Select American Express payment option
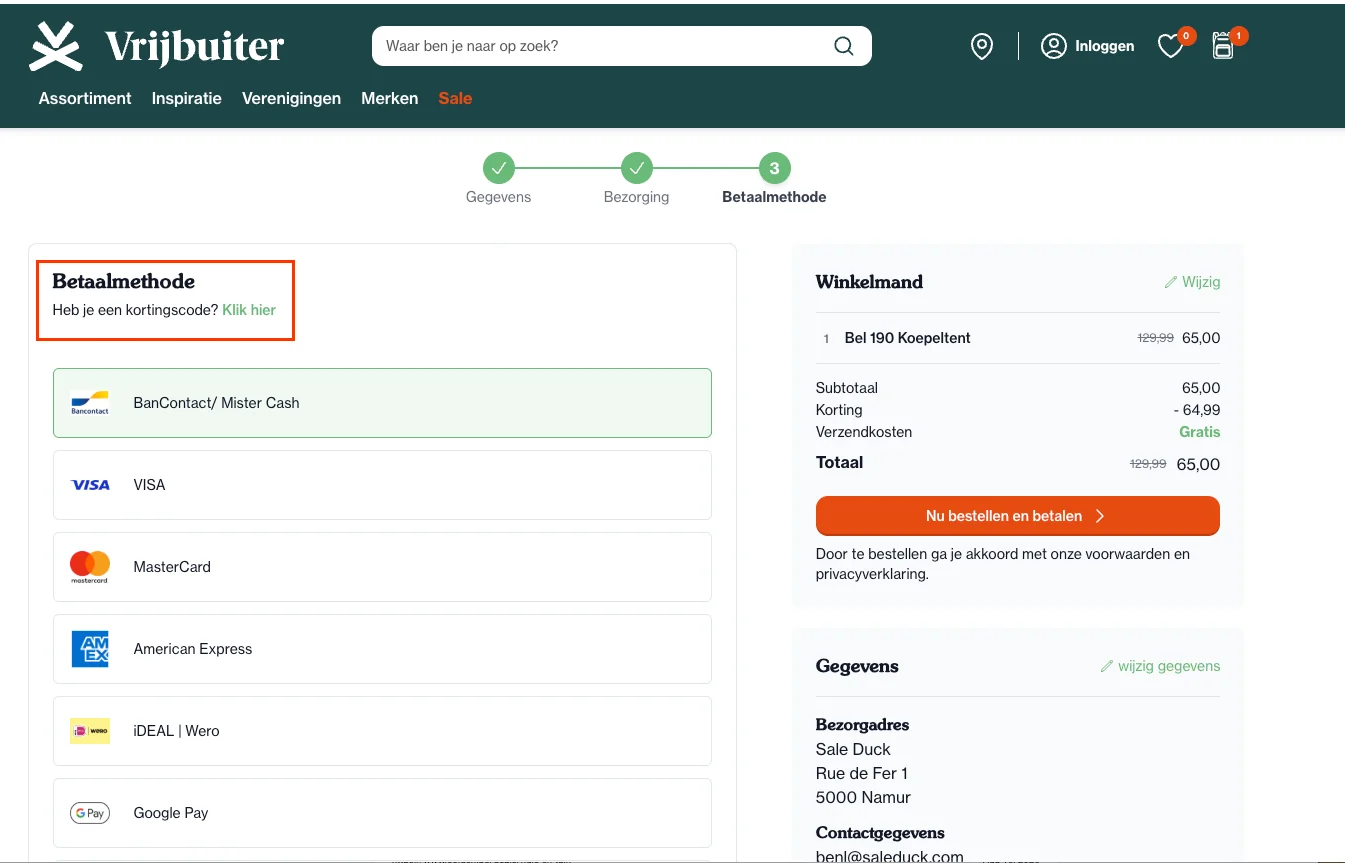Image resolution: width=1345 pixels, height=863 pixels. pos(382,649)
